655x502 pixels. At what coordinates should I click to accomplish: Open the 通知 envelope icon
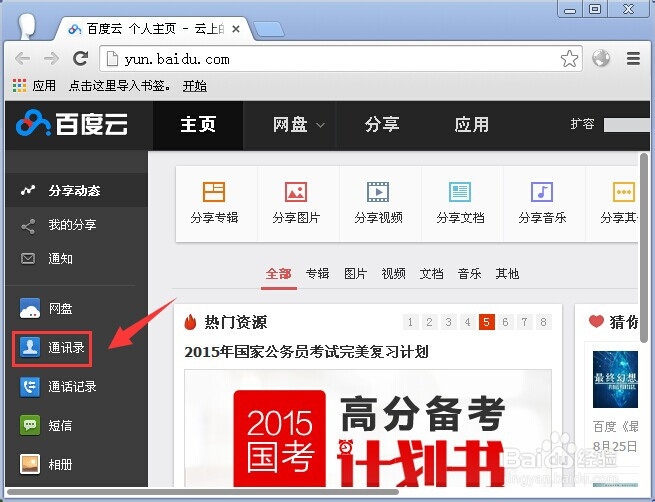(28, 259)
